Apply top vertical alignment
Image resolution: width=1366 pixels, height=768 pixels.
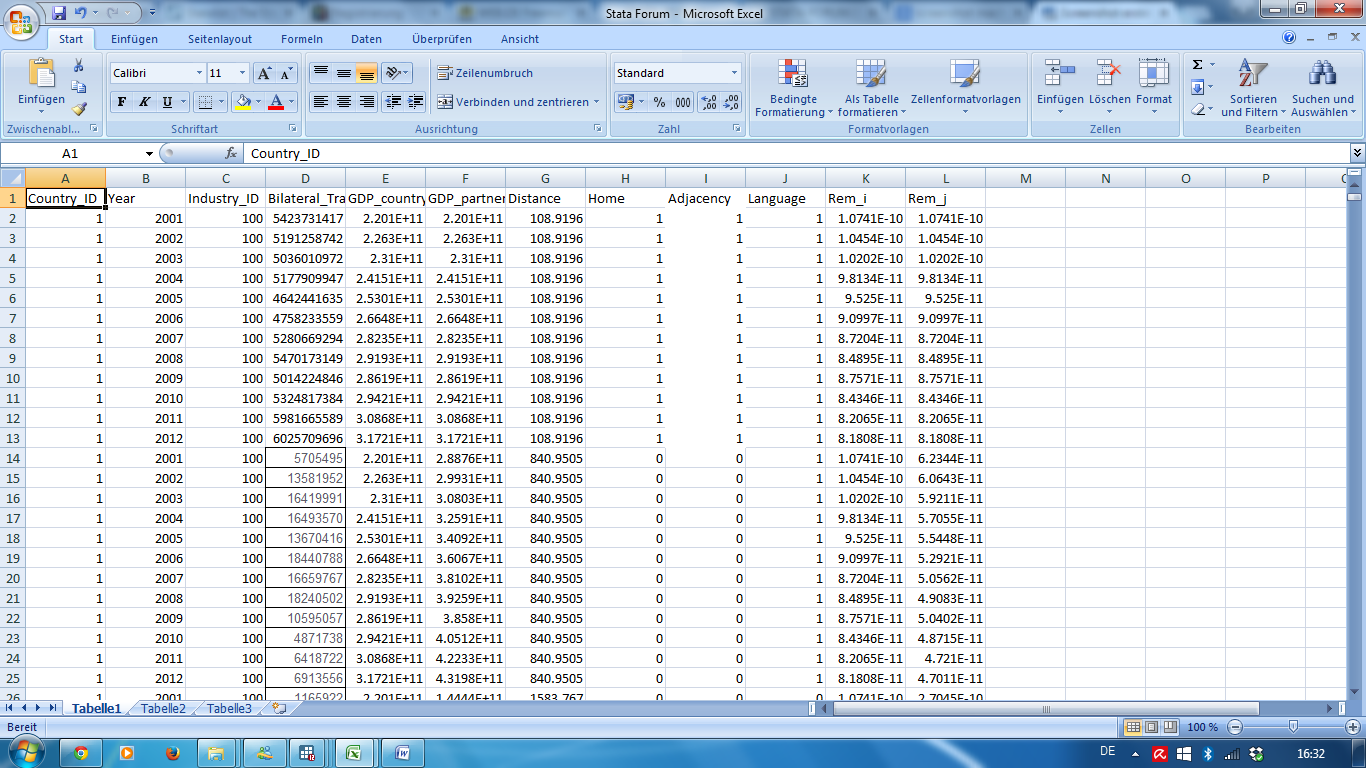[321, 73]
